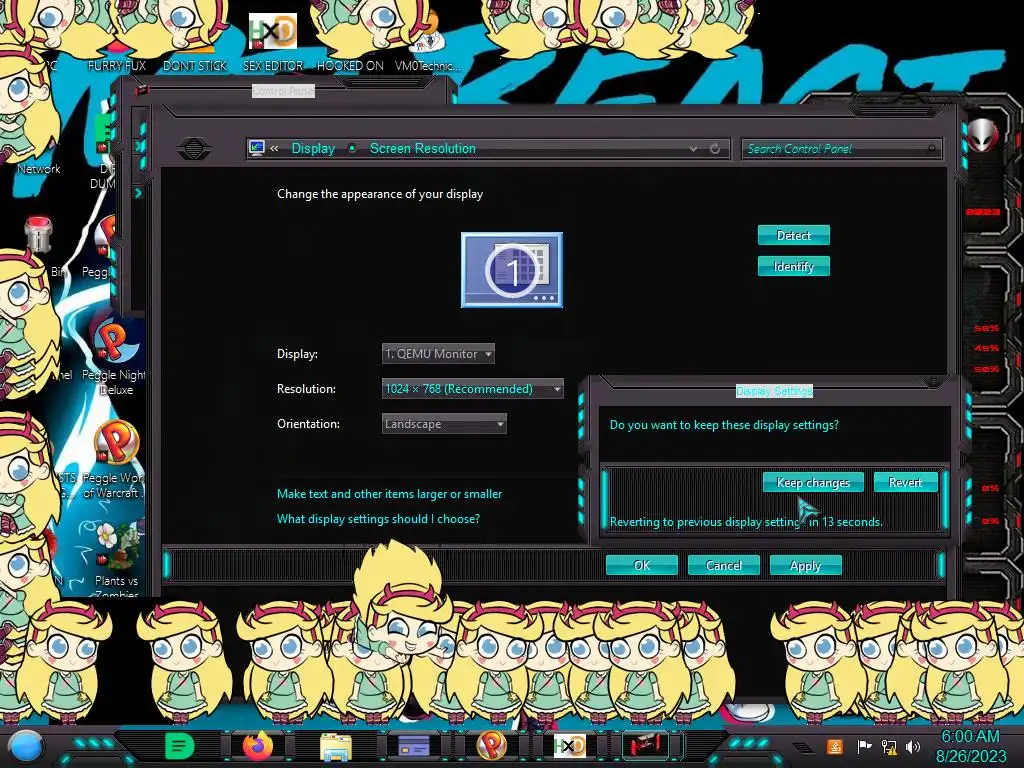Click OK in Screen Resolution window

coord(642,566)
